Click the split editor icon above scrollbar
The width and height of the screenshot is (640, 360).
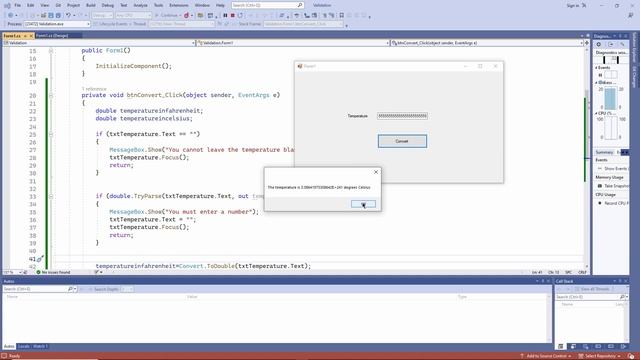pos(587,42)
